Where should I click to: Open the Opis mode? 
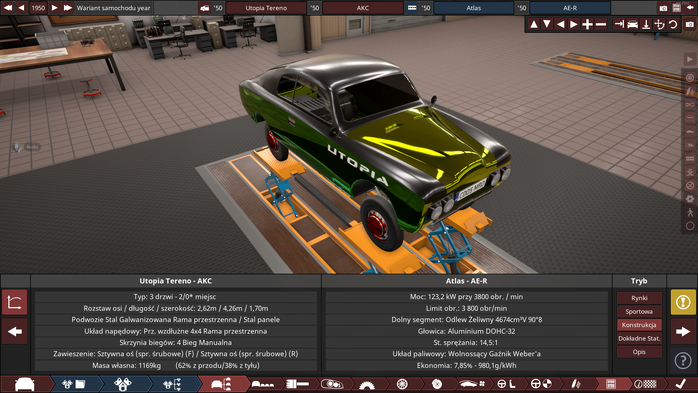click(639, 352)
